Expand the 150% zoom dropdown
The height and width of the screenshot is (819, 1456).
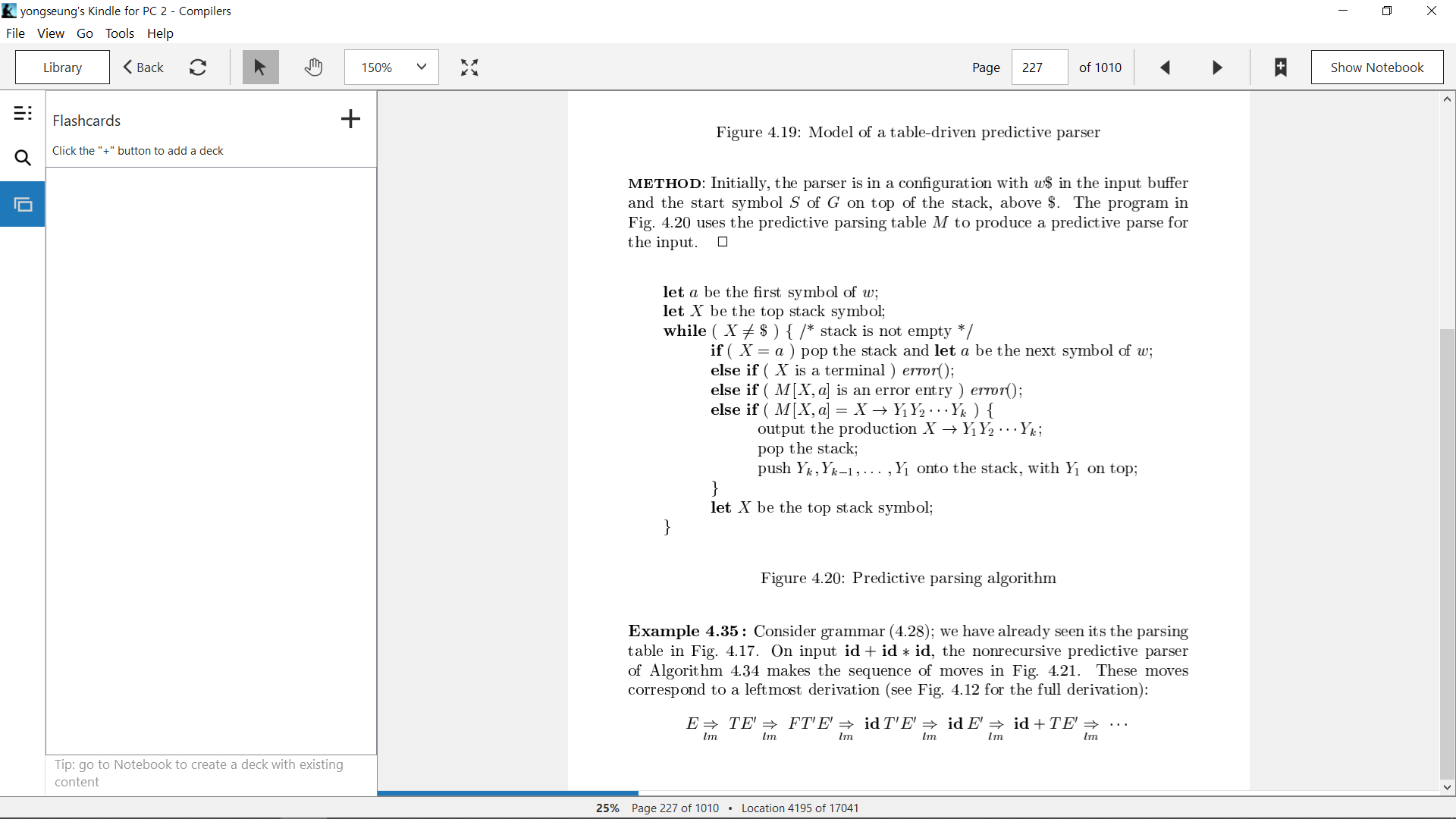pyautogui.click(x=391, y=67)
